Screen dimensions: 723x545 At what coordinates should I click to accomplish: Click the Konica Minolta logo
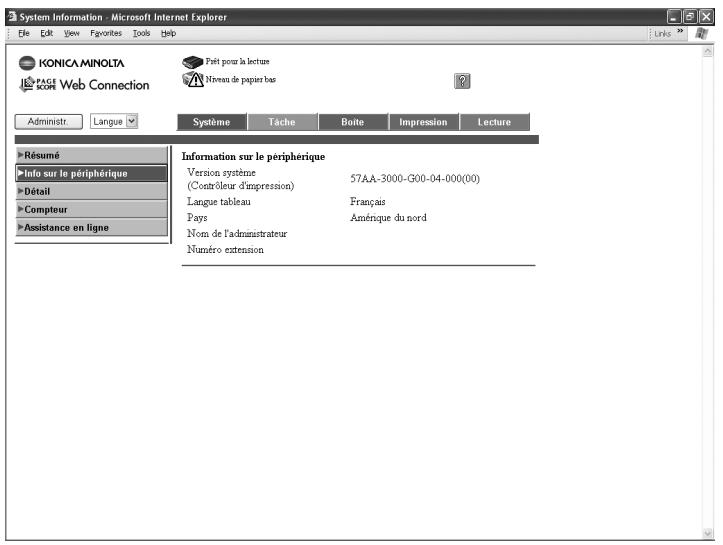pos(71,63)
